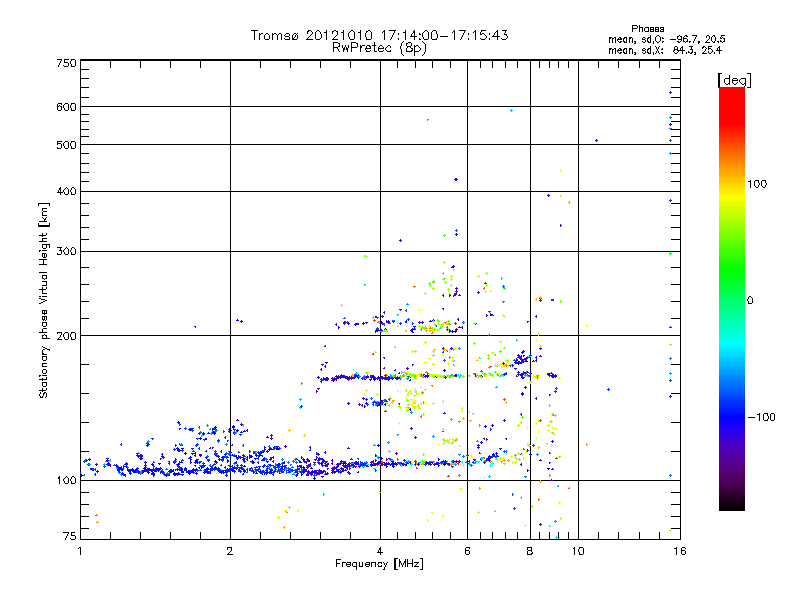Click the x-axis tick label '1'
The image size is (800, 600).
[x=80, y=551]
